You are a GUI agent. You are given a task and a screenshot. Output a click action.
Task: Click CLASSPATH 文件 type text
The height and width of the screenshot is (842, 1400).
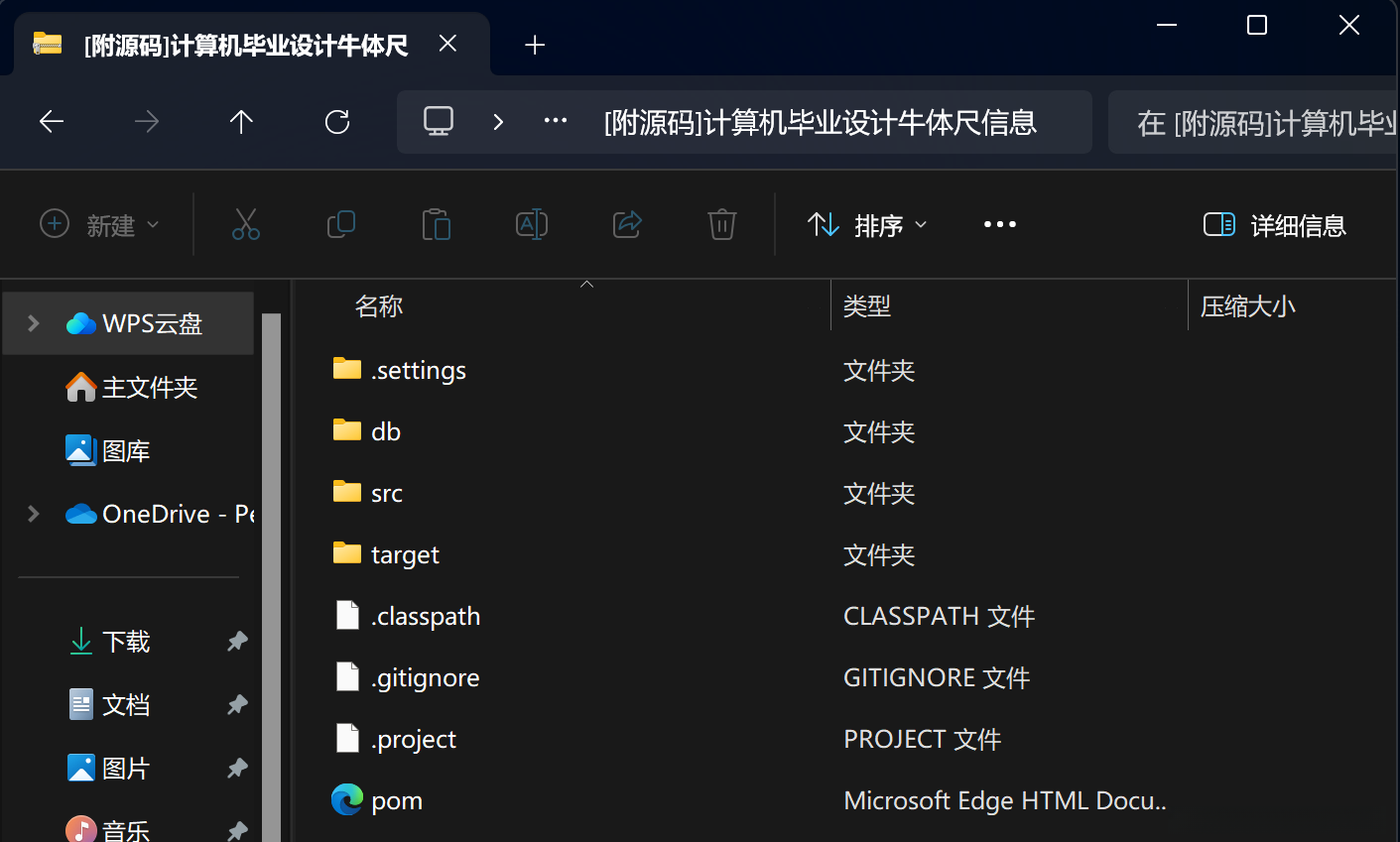(939, 616)
